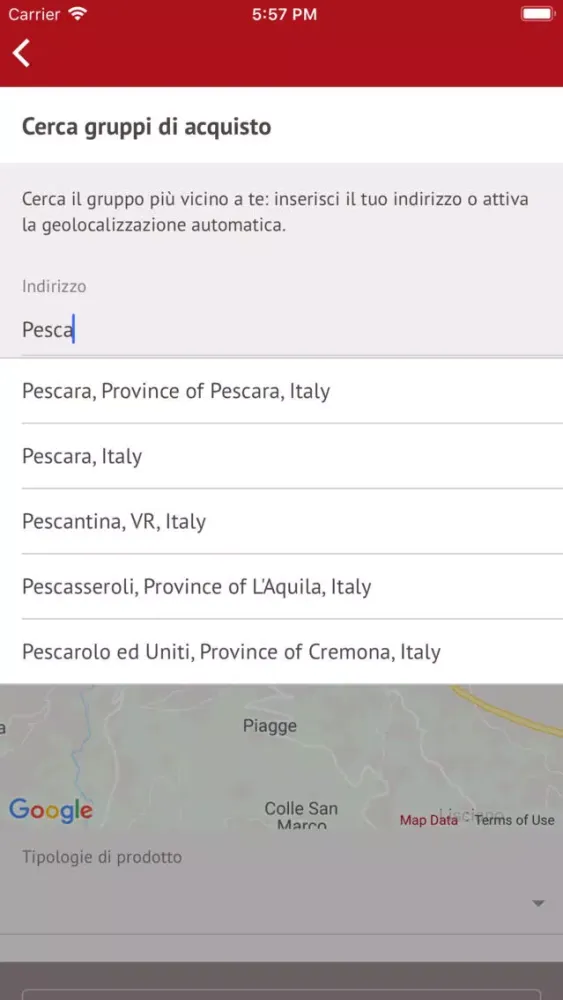Pick Pescasseroli, Province of L'Aquila suggestion
Image resolution: width=563 pixels, height=1000 pixels.
pos(281,587)
